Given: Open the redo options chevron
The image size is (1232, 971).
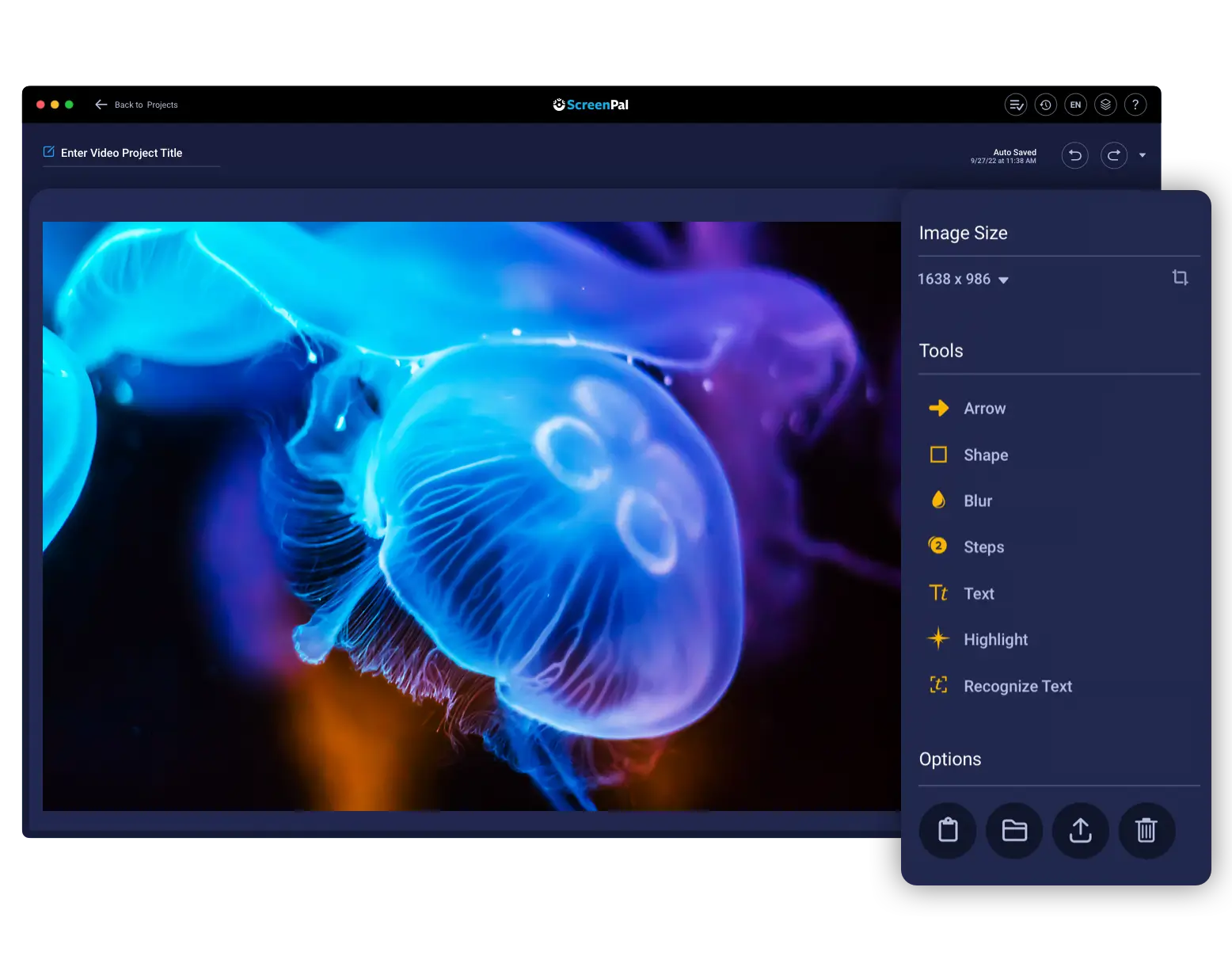Looking at the screenshot, I should 1143,155.
